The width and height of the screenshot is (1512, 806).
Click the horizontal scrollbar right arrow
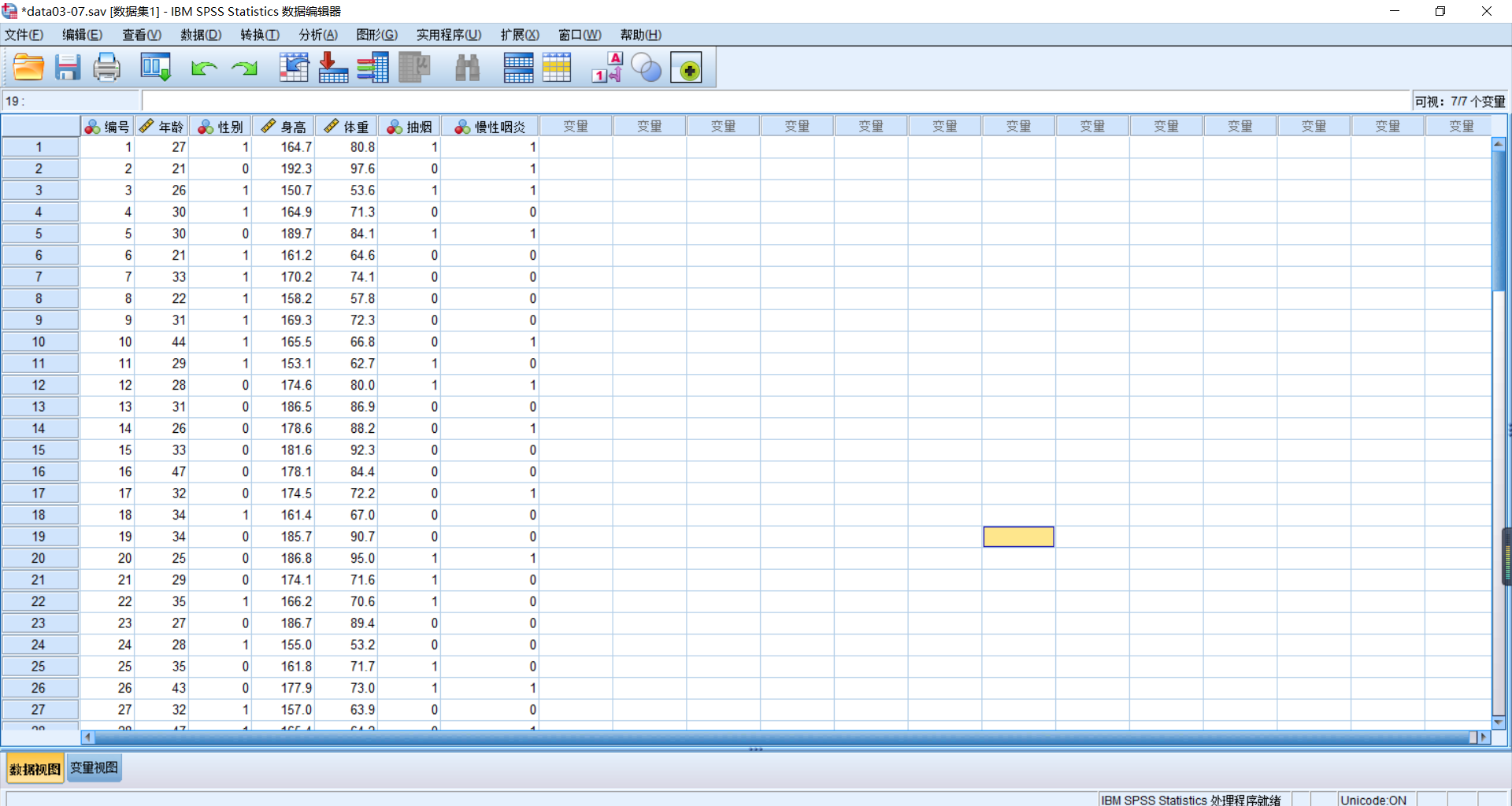(x=1484, y=738)
